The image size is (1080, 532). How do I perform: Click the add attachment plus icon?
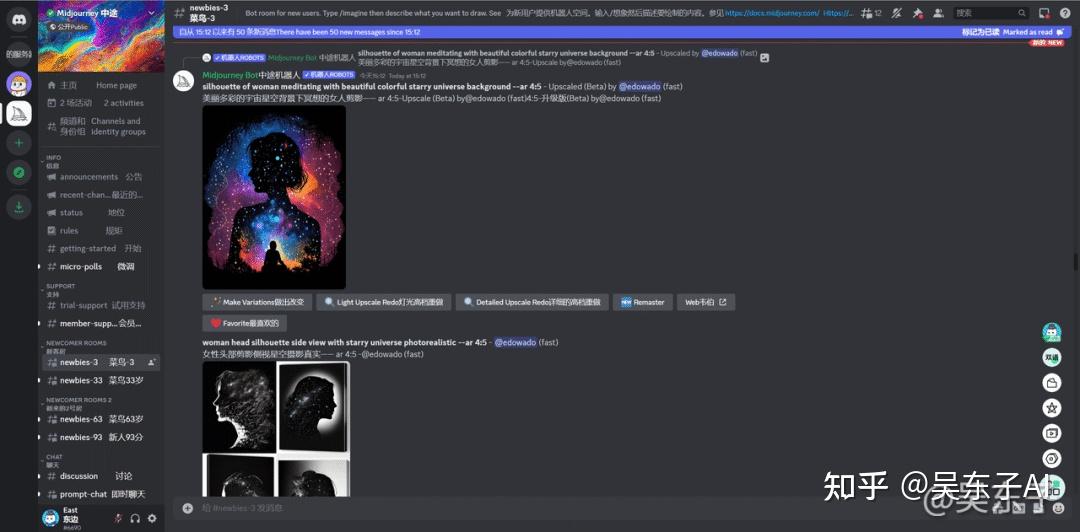click(x=187, y=509)
